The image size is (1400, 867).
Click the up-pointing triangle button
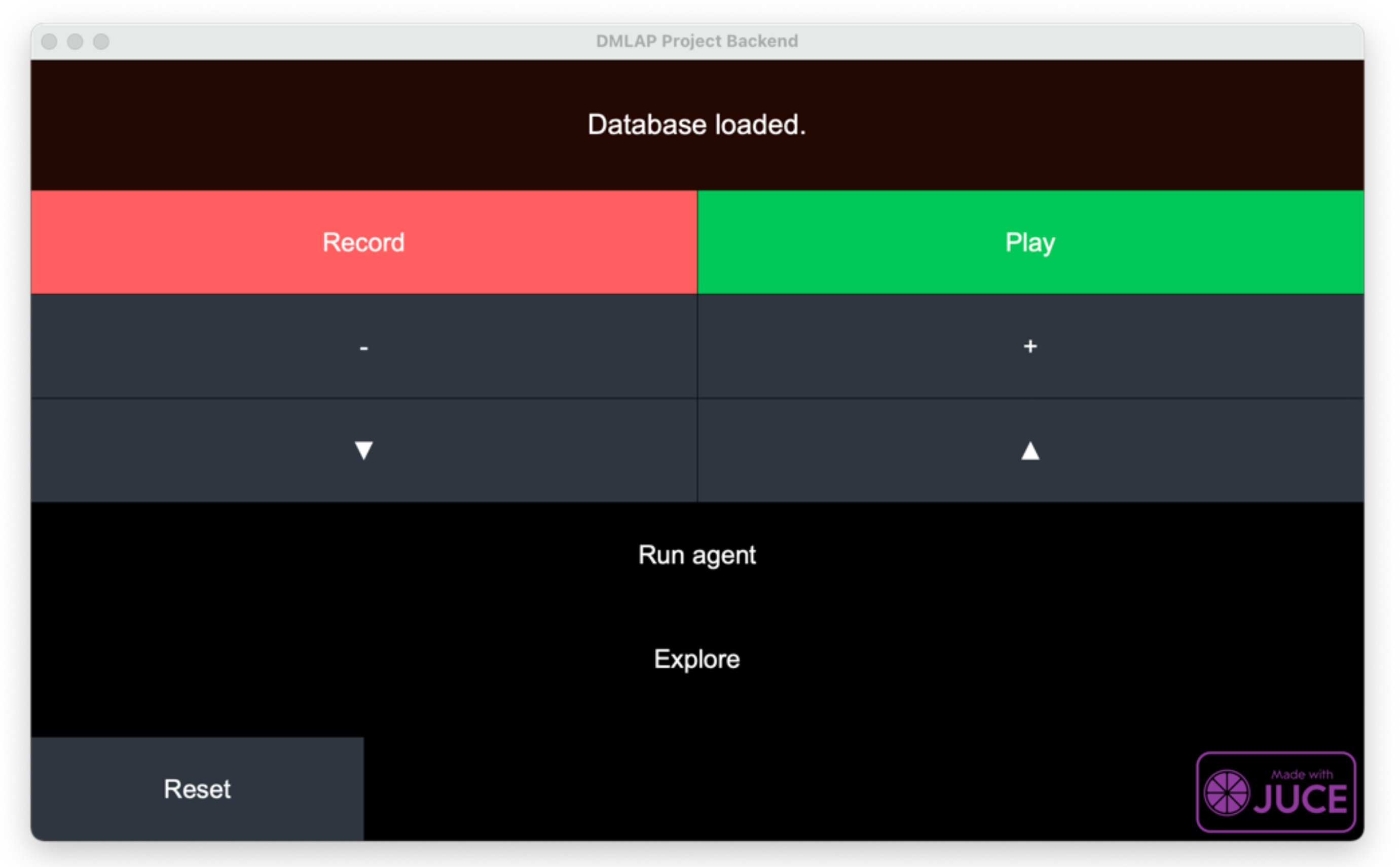tap(1030, 450)
